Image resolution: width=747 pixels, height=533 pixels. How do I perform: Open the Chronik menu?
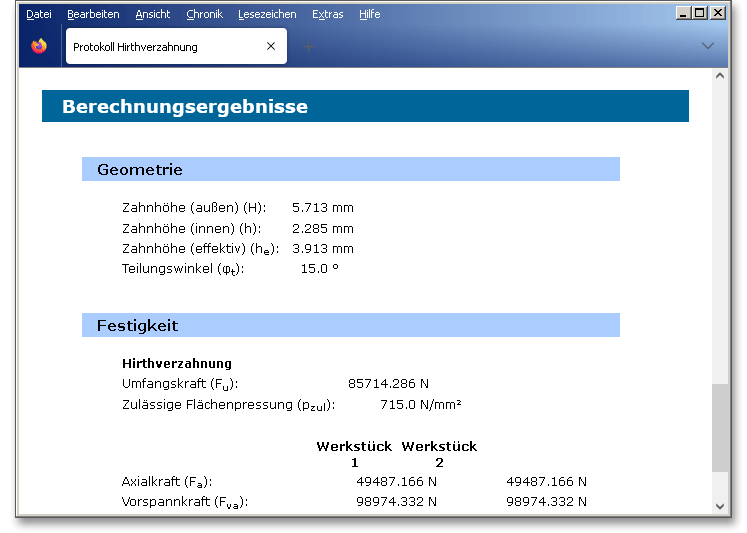[x=204, y=14]
